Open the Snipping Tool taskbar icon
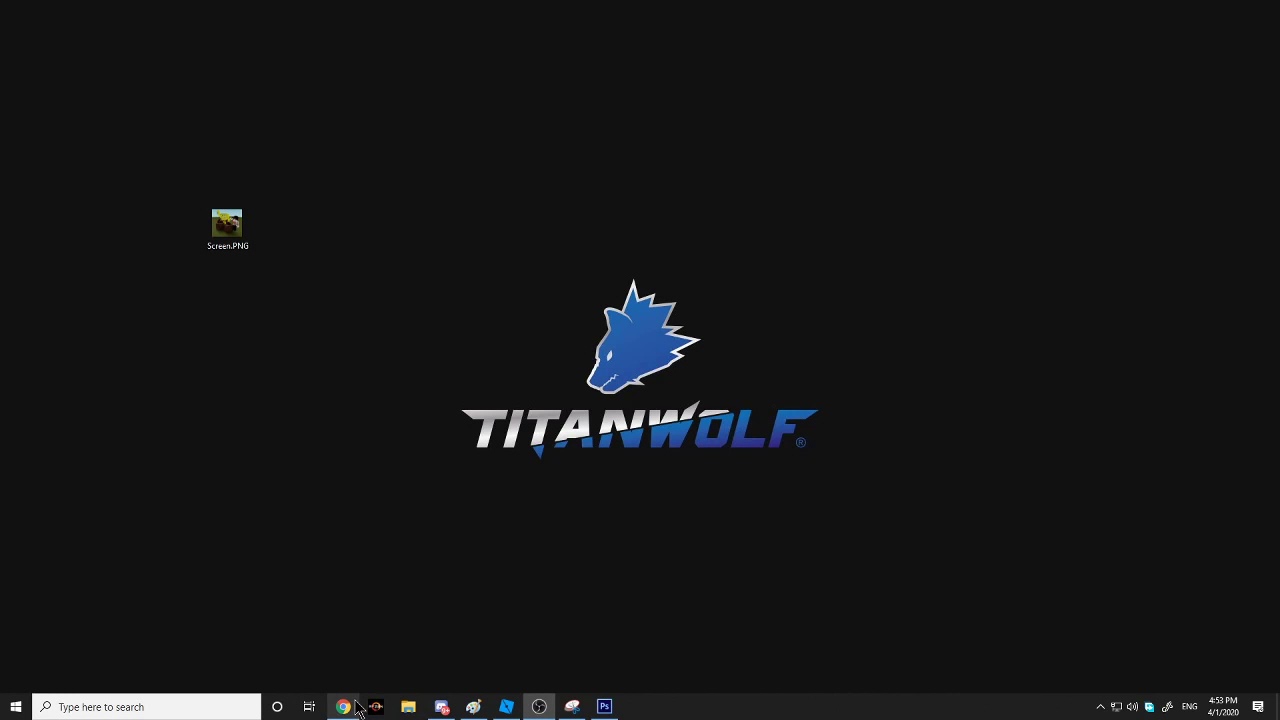The image size is (1280, 720). [572, 707]
